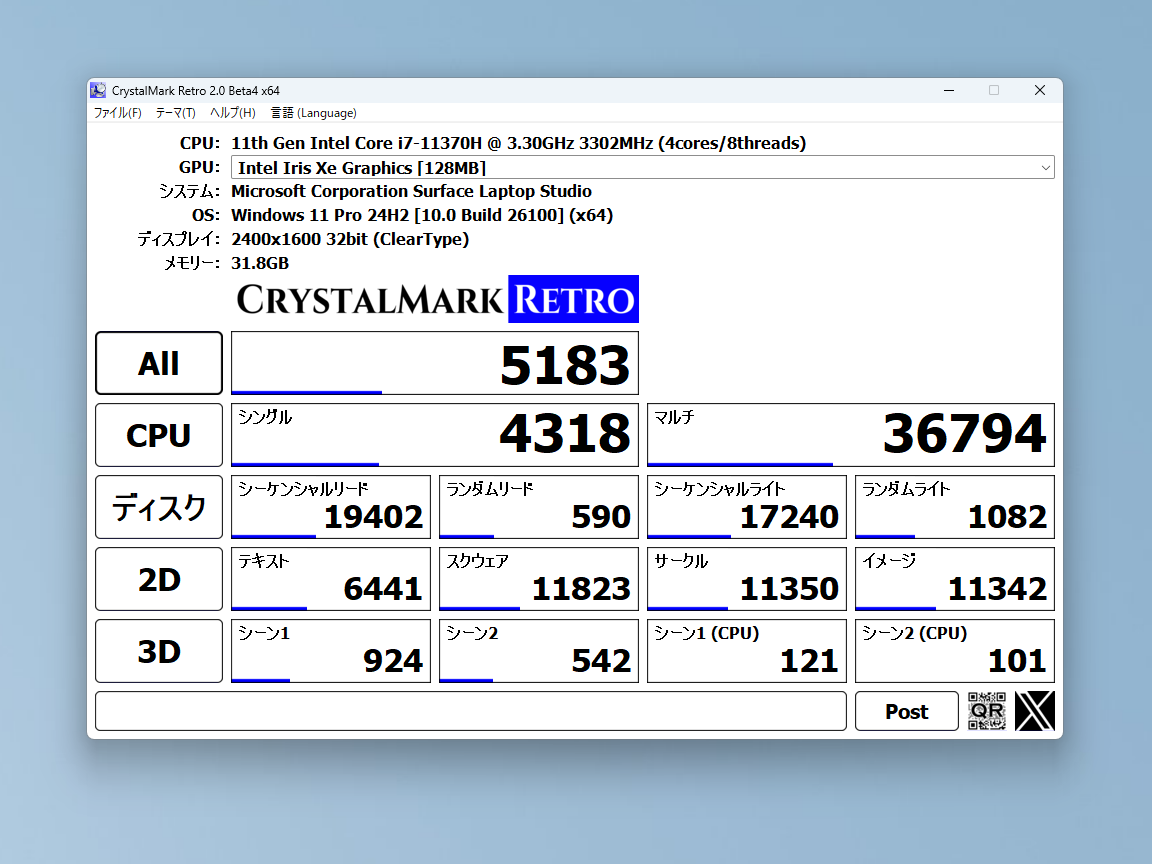Image resolution: width=1152 pixels, height=864 pixels.
Task: Expand the Intel Iris Xe Graphics combo box arrow
Action: point(1046,167)
